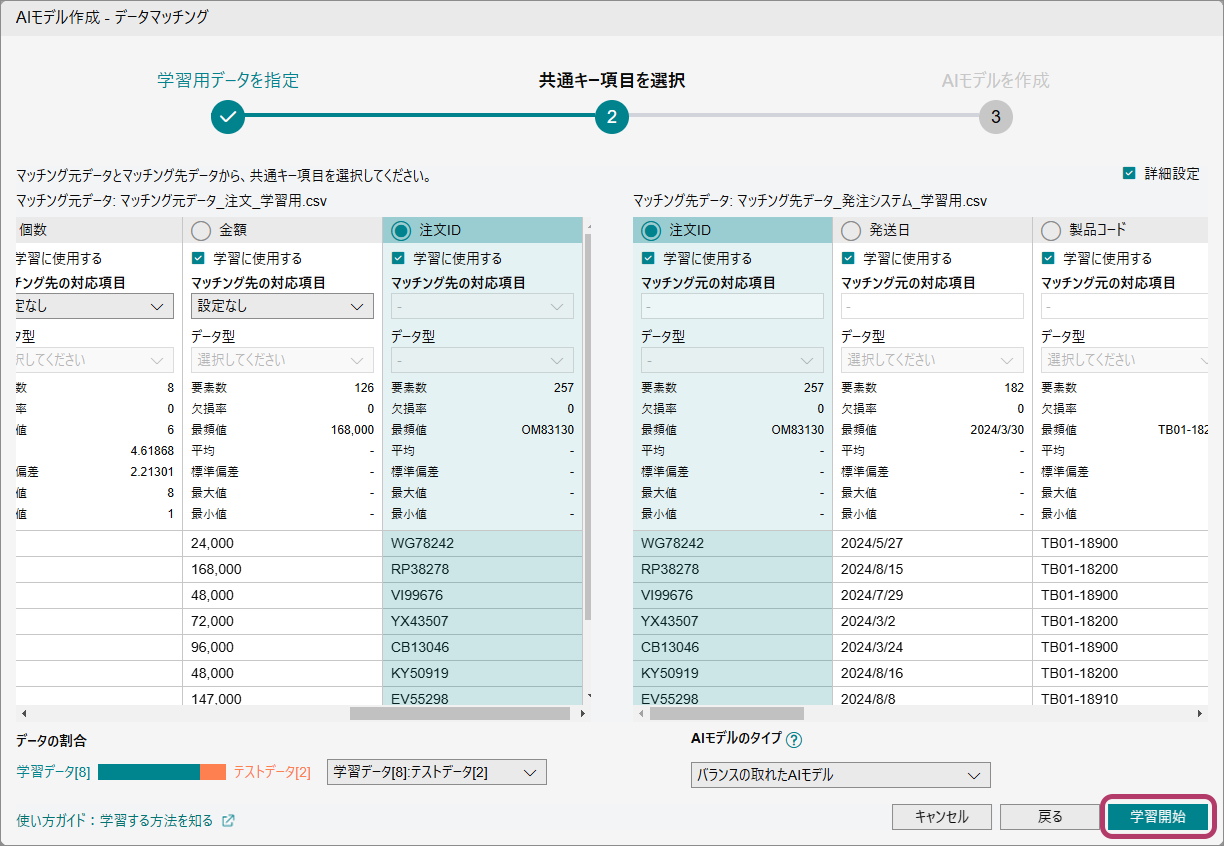Screen dimensions: 1224x846
Task: Click the 個数 column header
Action: coord(99,230)
